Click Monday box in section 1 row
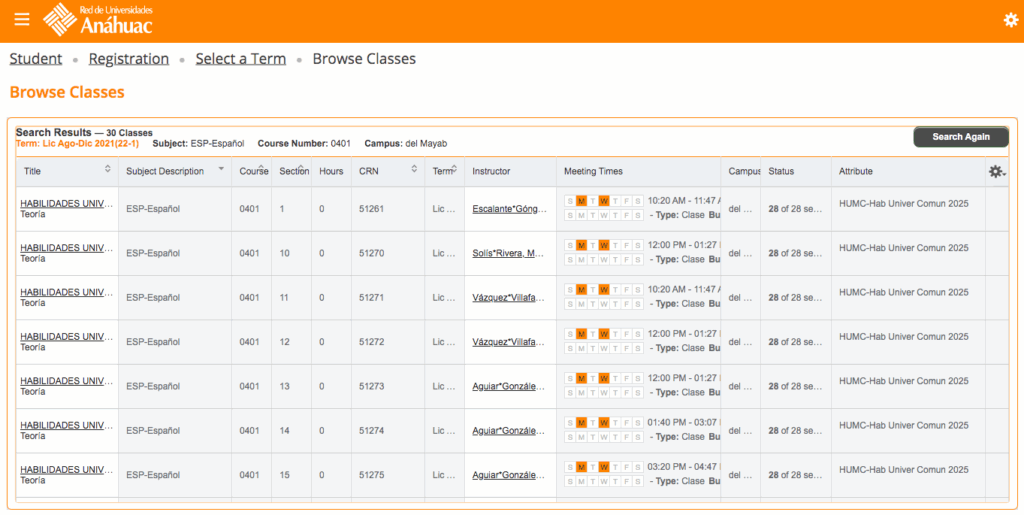 point(581,201)
